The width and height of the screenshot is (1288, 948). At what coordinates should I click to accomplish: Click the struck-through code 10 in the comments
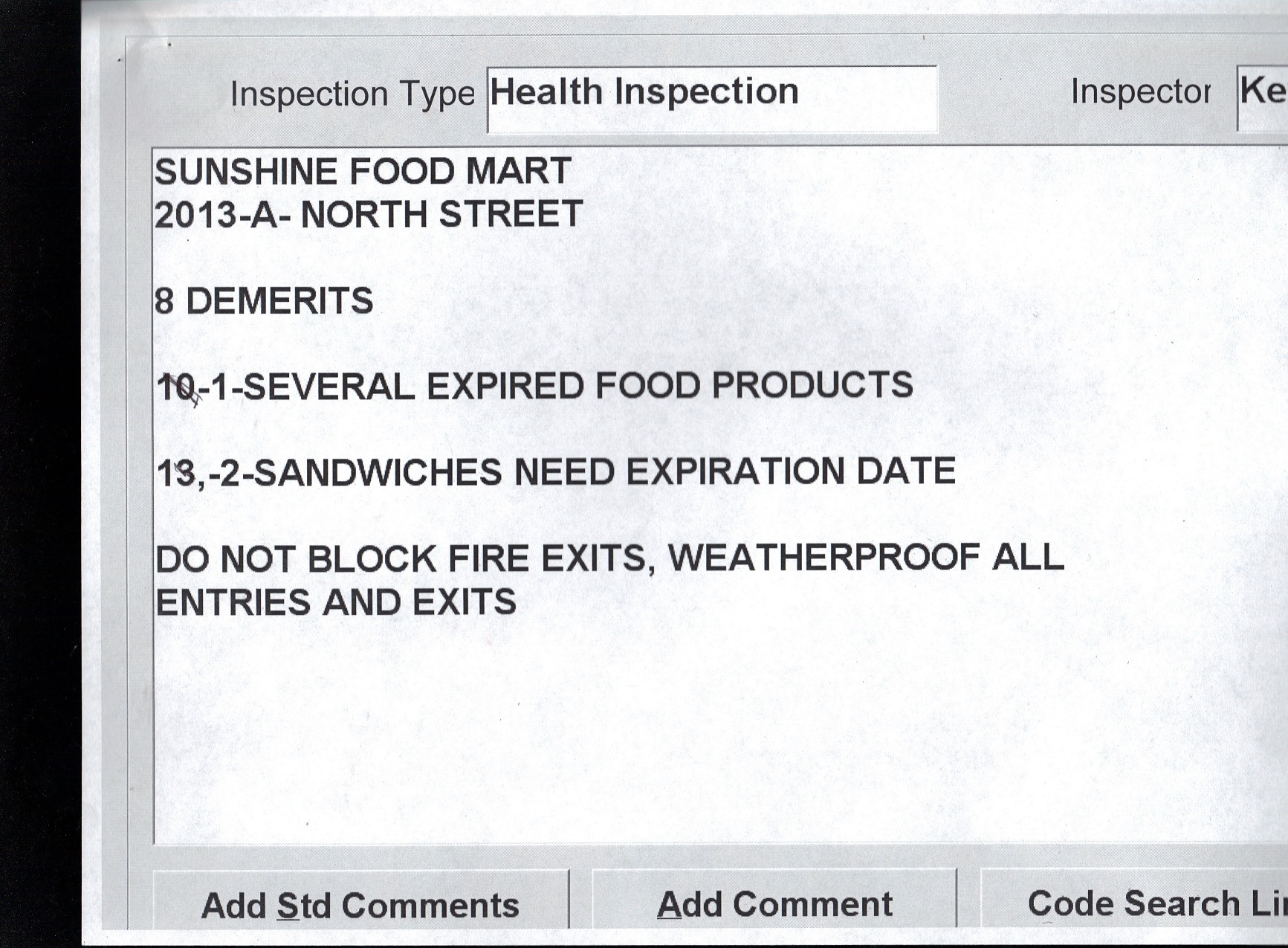177,388
